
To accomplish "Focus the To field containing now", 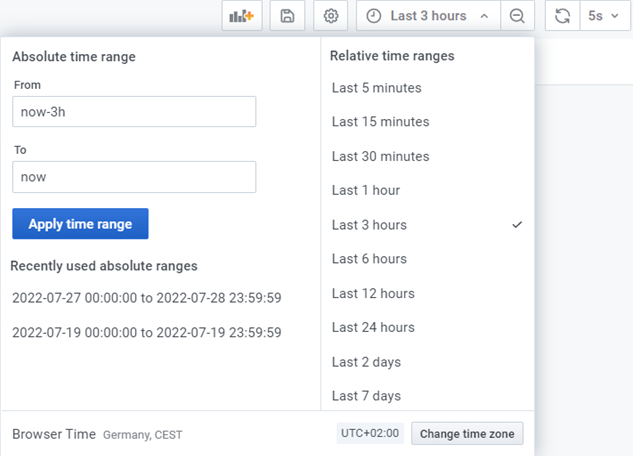I will [x=134, y=177].
